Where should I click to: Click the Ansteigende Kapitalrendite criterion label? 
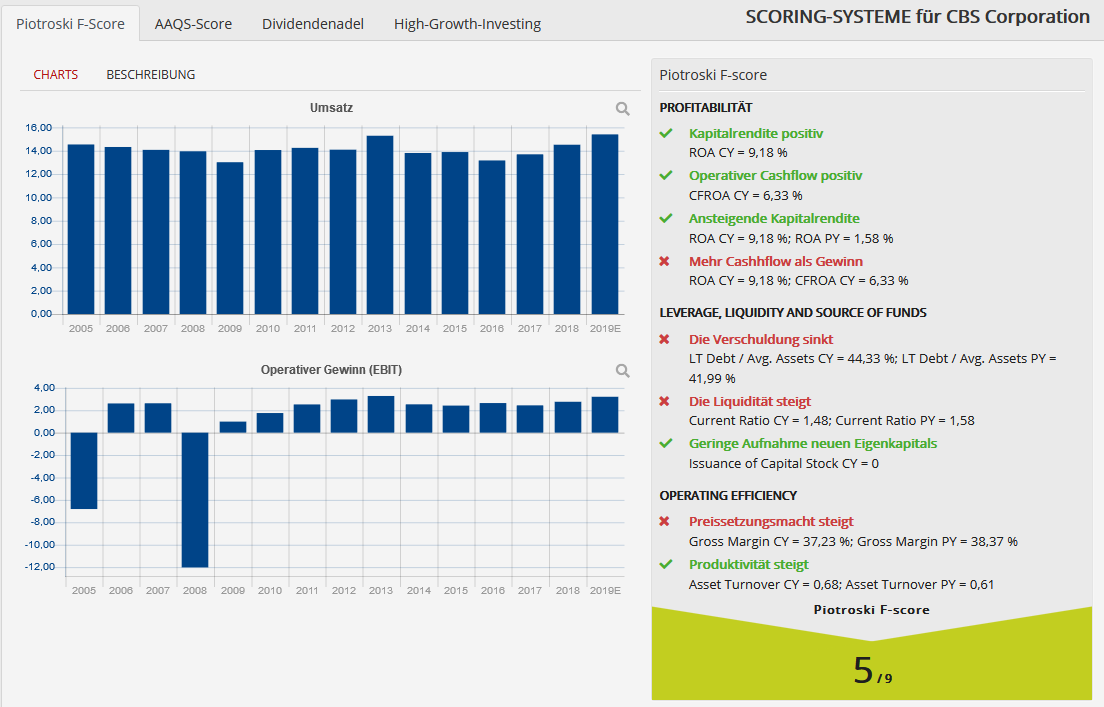click(x=774, y=218)
